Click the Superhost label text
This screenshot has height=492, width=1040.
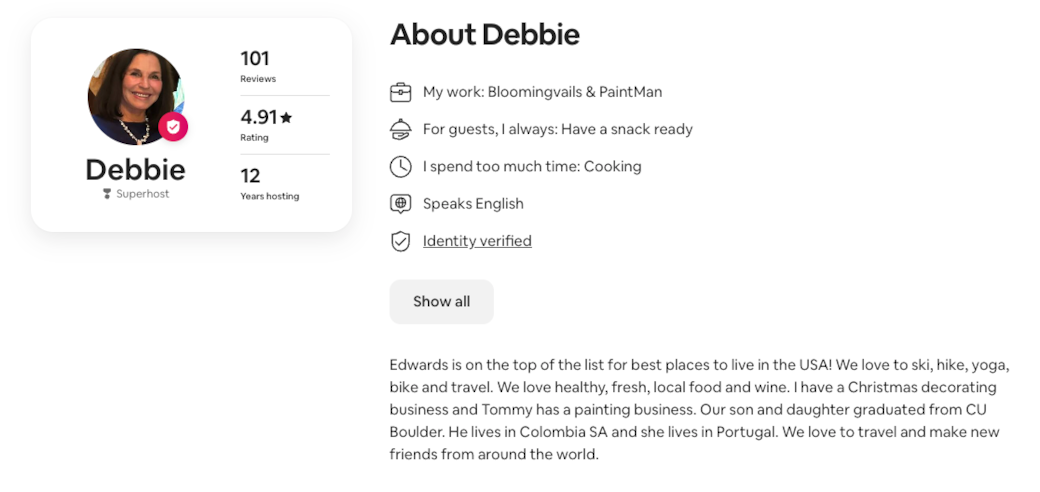(x=142, y=194)
